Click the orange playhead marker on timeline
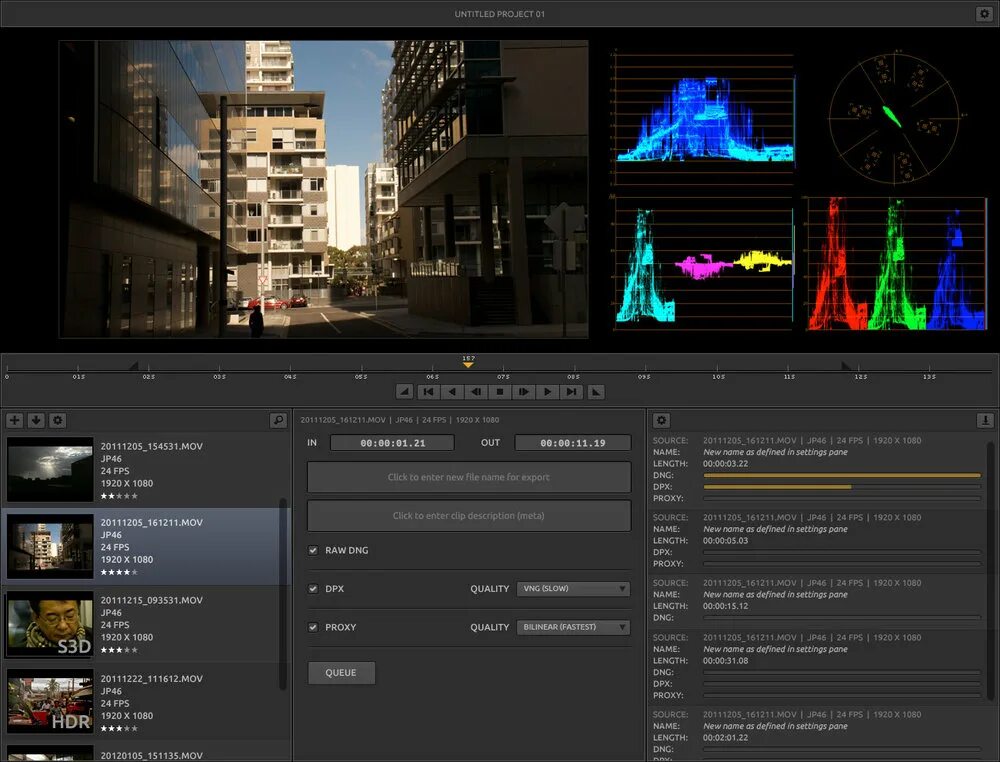The image size is (1000, 762). [468, 364]
